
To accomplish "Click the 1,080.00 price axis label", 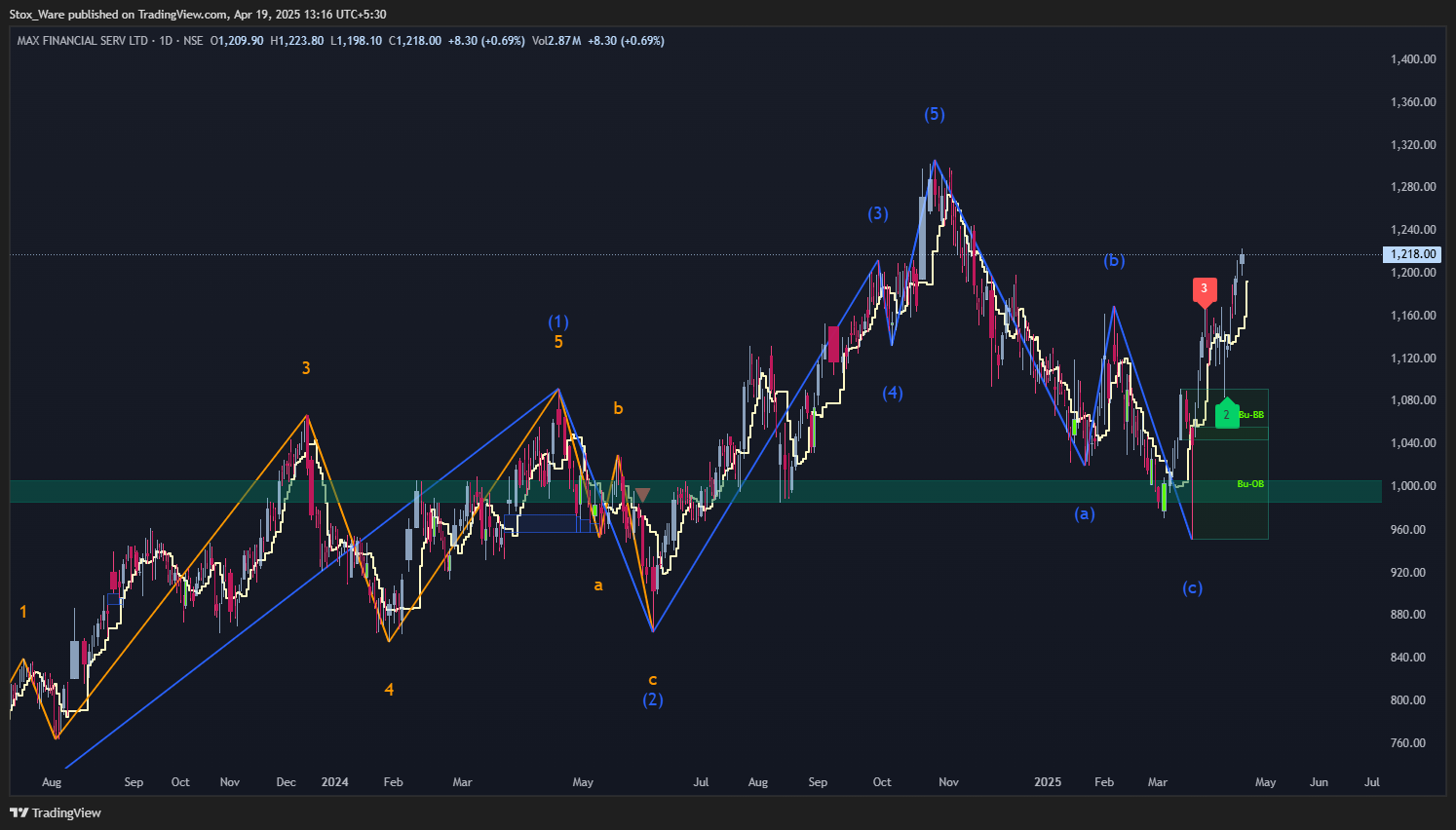I will pos(1413,400).
